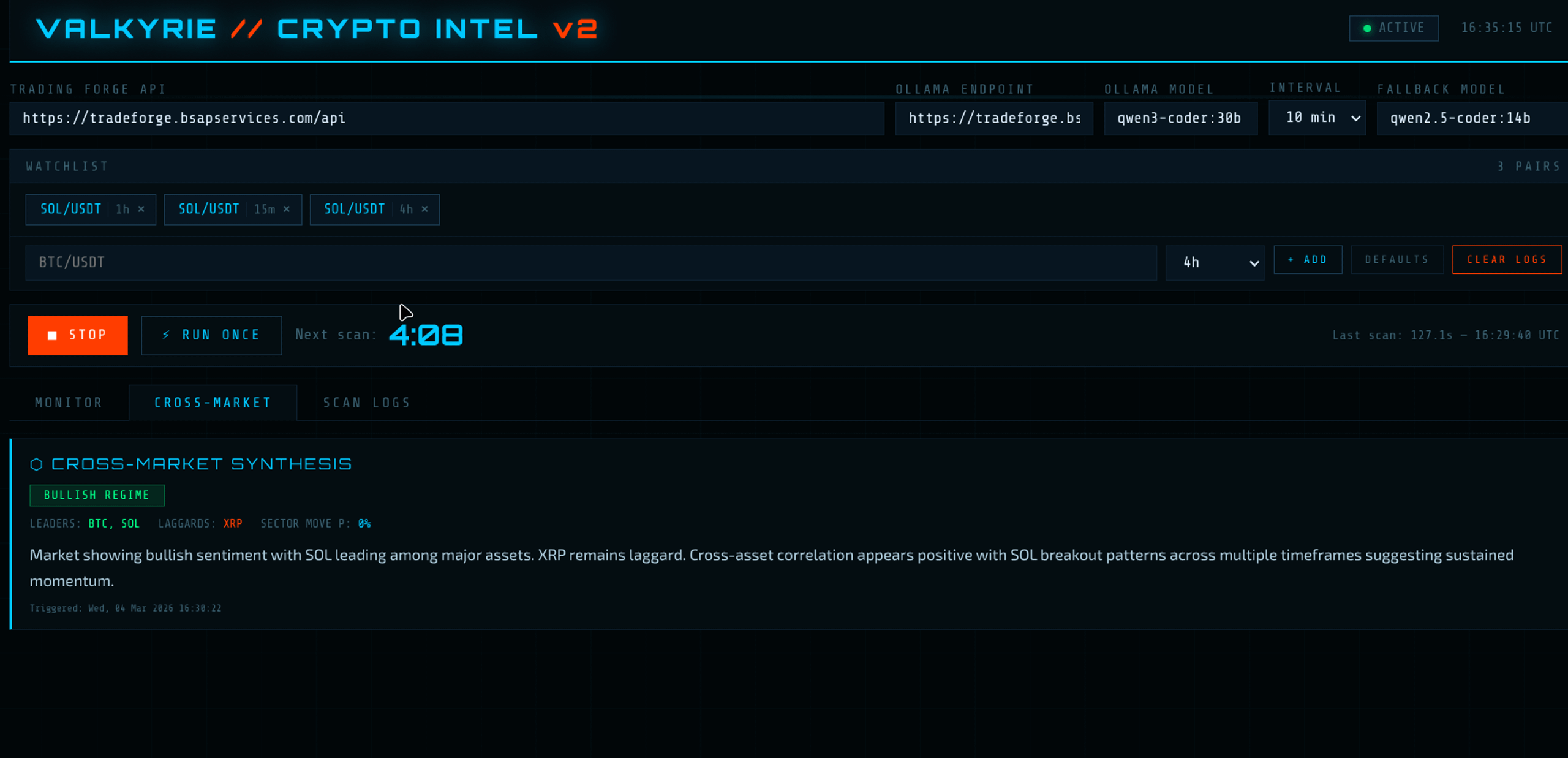Clear logs with the CLEAR LOGS button
The height and width of the screenshot is (758, 1568).
coord(1507,260)
